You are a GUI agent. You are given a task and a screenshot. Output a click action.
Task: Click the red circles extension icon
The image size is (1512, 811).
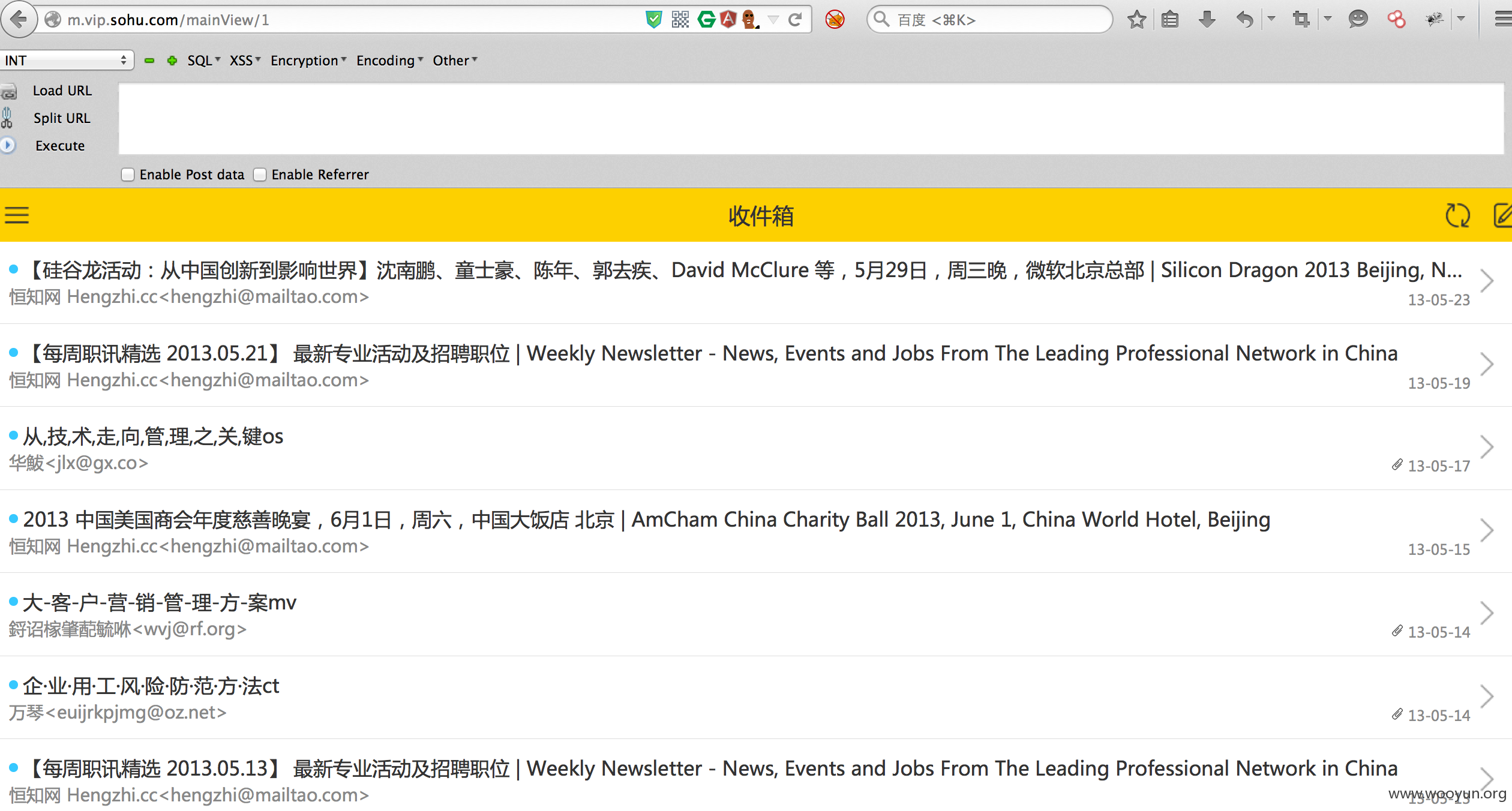[x=1396, y=20]
